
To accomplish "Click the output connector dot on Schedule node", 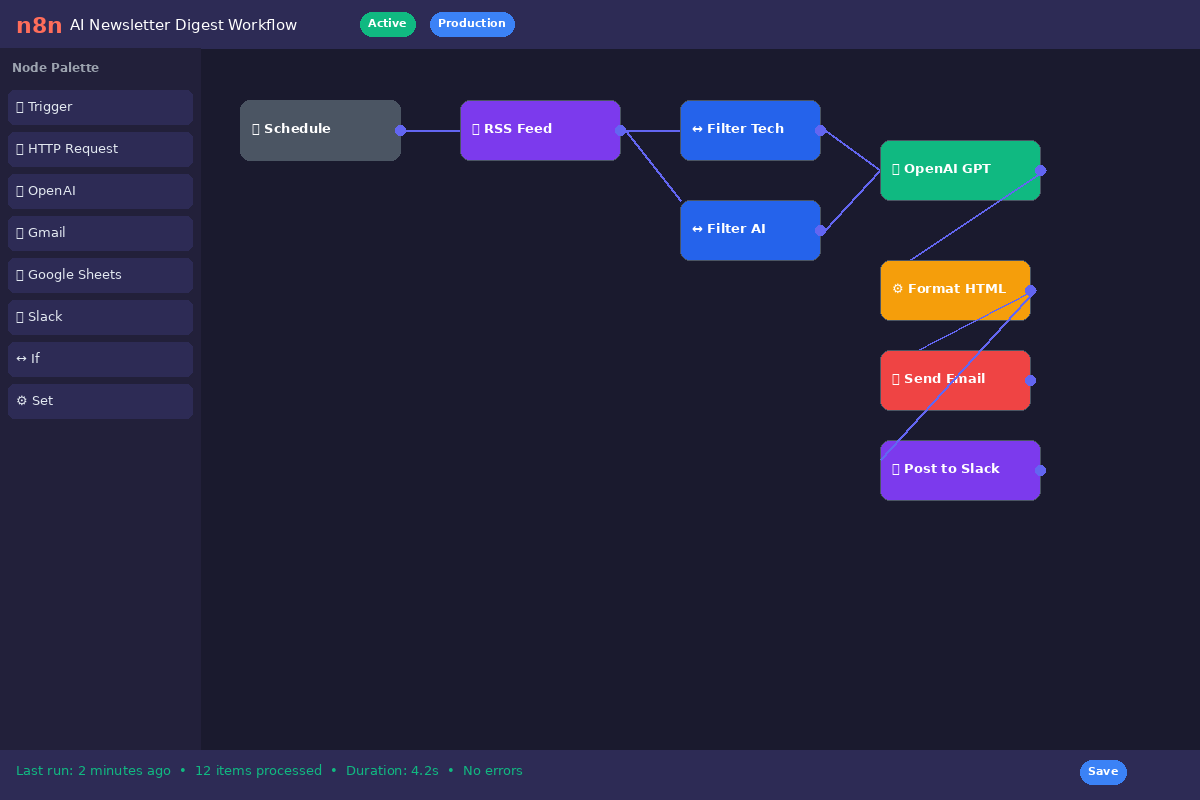I will click(400, 130).
